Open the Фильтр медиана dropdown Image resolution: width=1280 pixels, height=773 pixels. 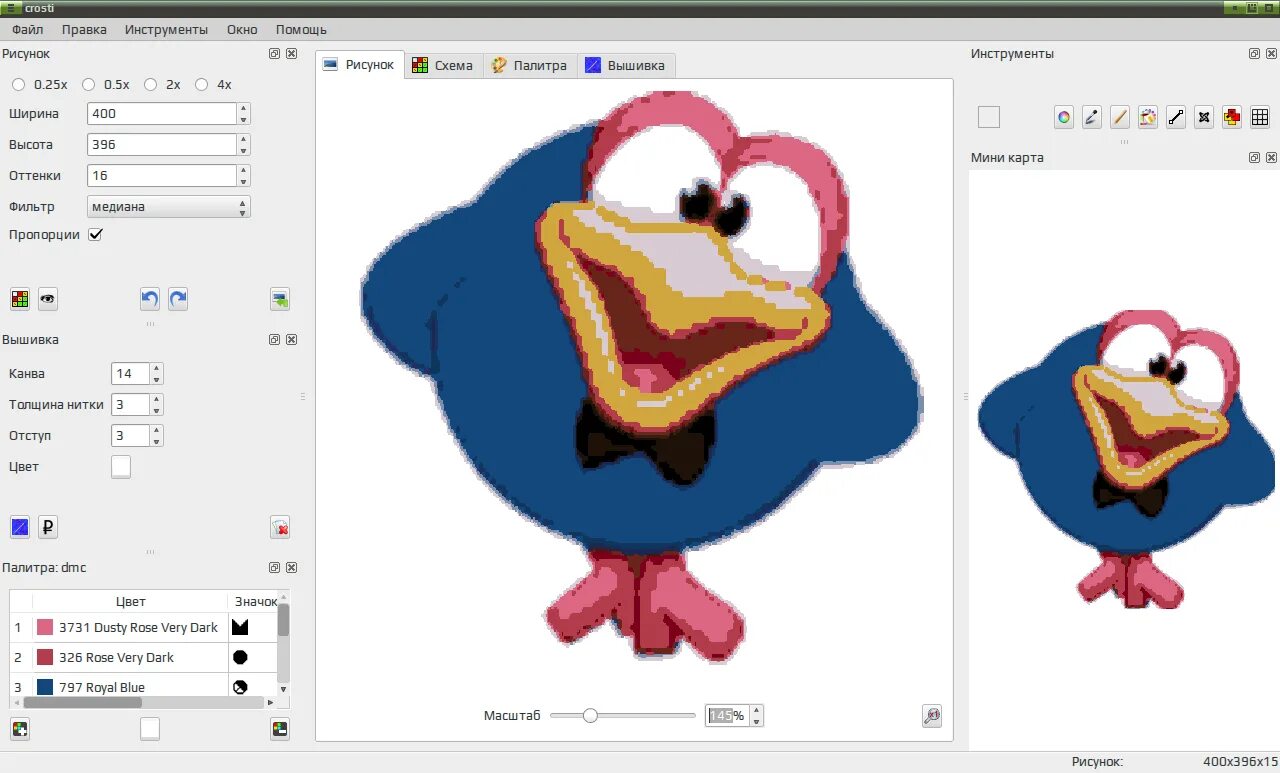(x=168, y=207)
